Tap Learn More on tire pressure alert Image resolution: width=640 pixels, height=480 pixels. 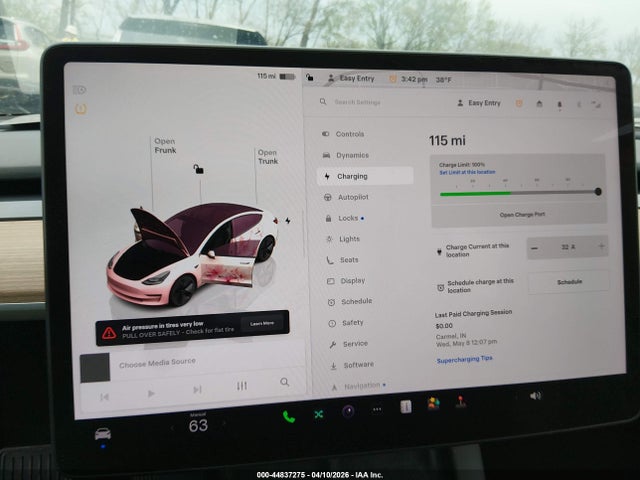(x=262, y=324)
